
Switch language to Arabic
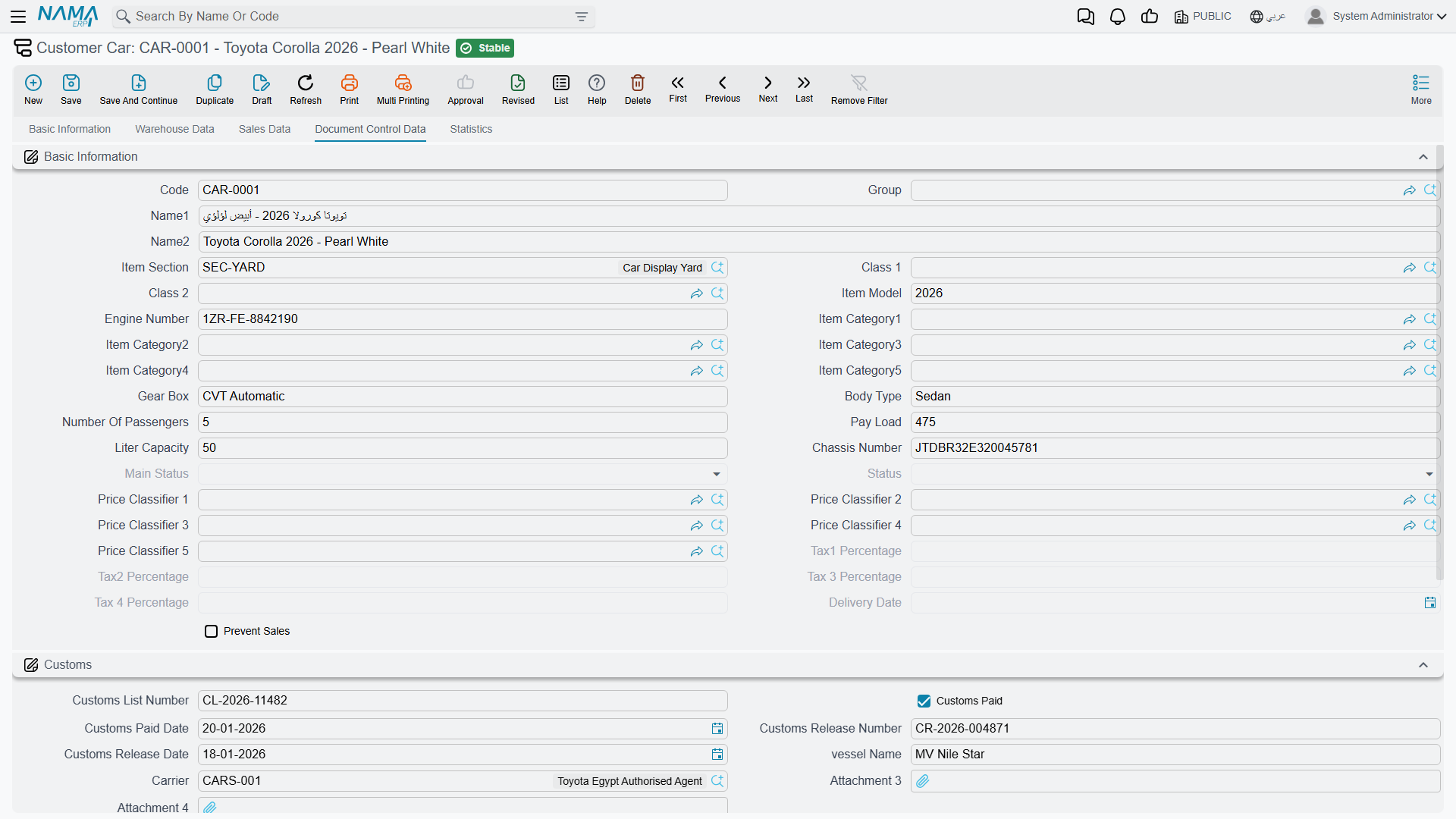(x=1268, y=17)
